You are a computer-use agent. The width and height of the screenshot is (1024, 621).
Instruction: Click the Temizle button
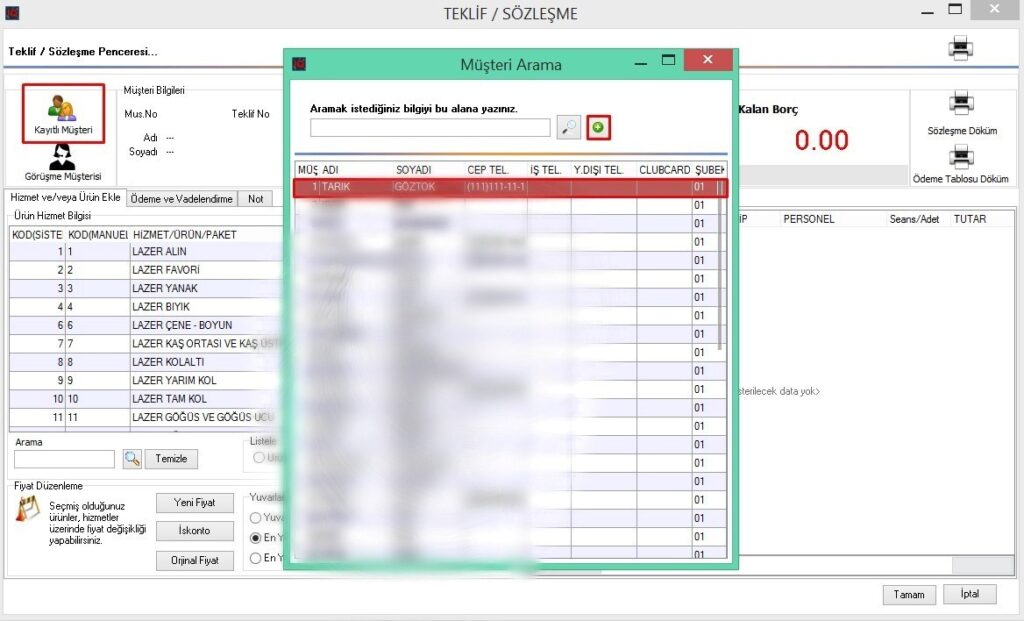coord(172,459)
